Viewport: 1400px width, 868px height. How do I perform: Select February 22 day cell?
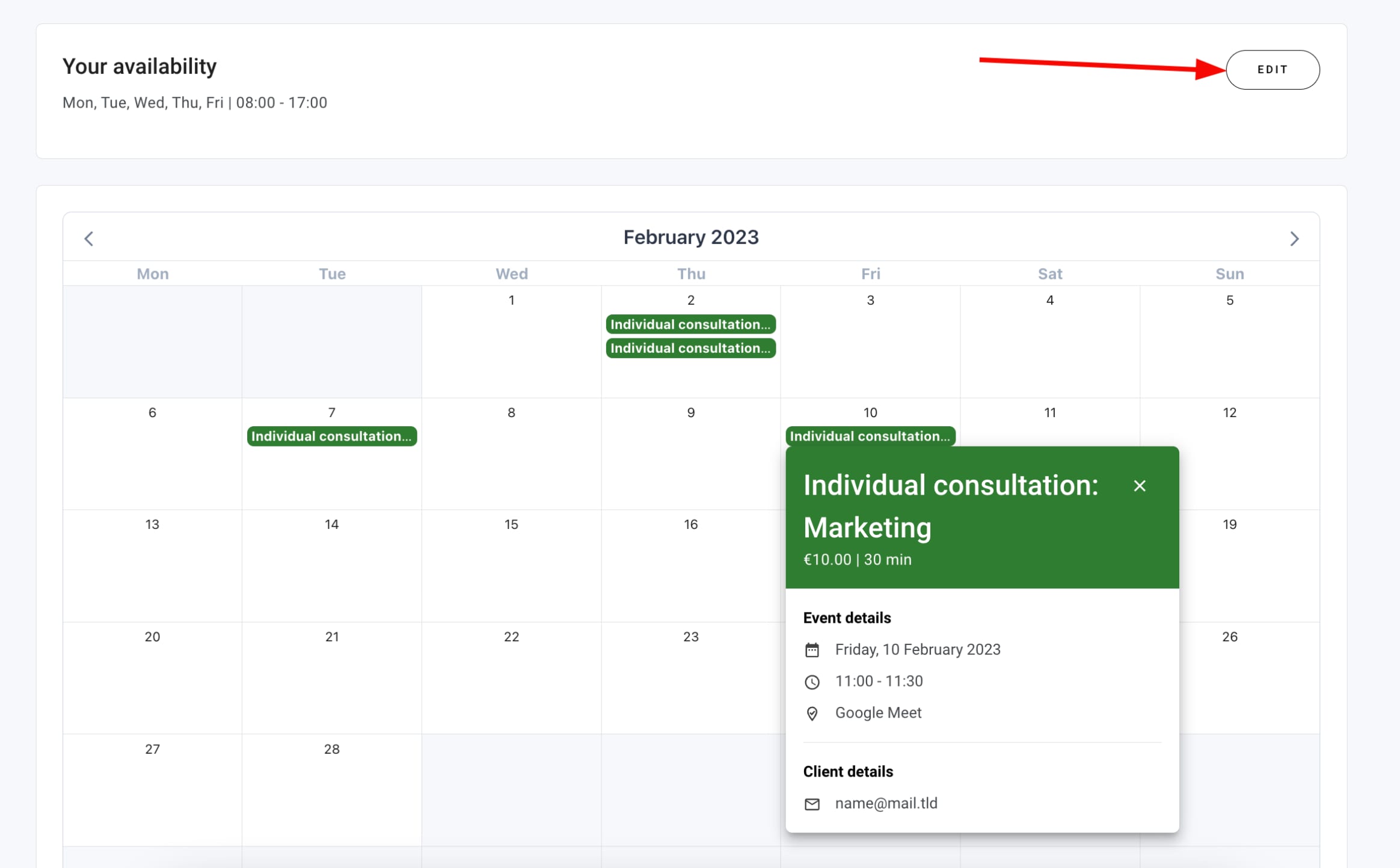coord(511,677)
